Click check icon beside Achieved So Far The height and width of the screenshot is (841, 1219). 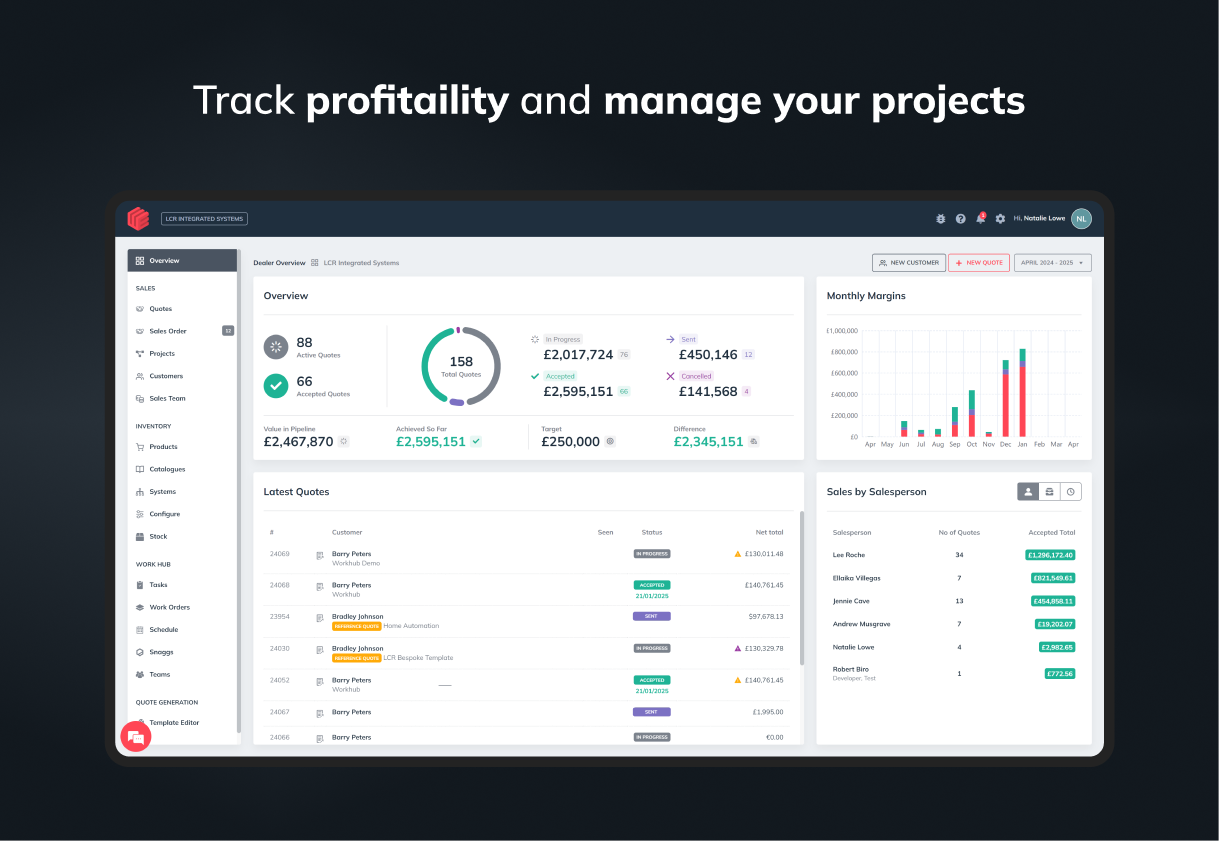click(x=476, y=441)
